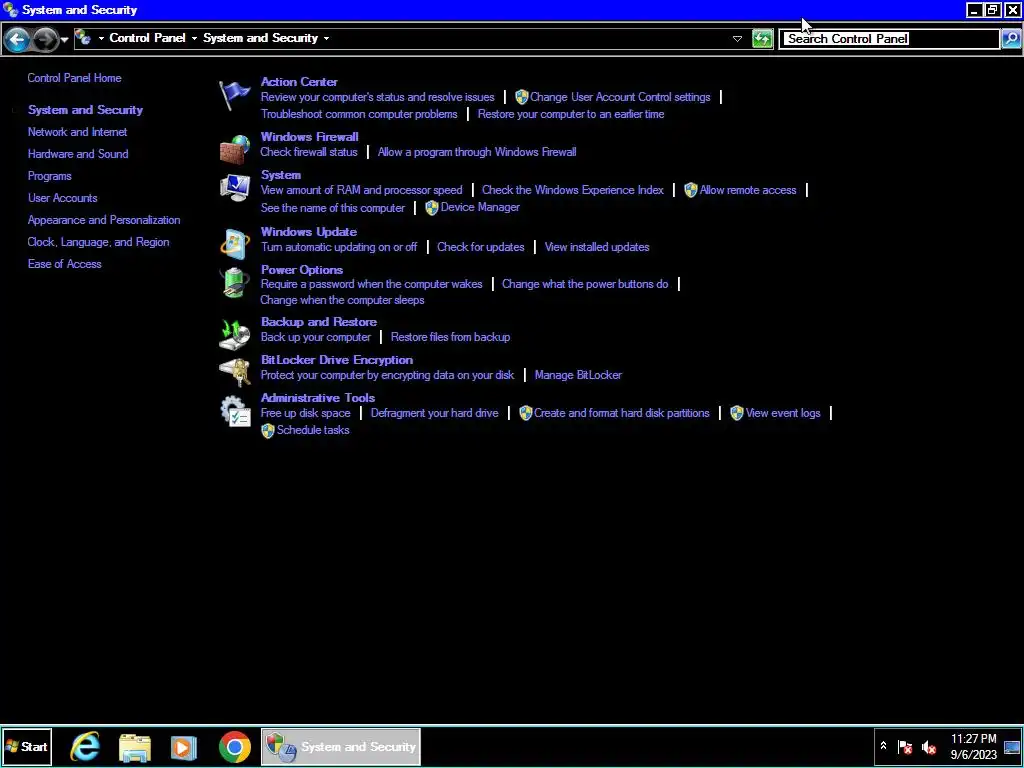Open Internet Explorer from the taskbar

point(86,746)
